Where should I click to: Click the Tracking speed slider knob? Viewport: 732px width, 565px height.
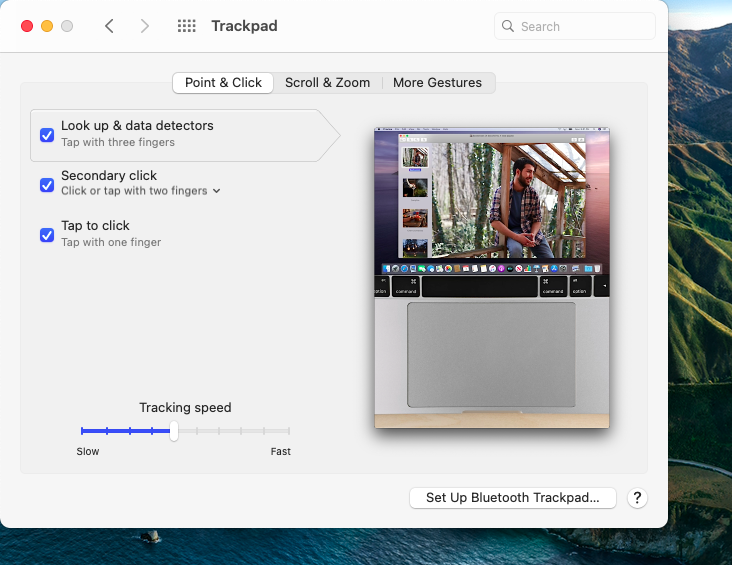pyautogui.click(x=174, y=431)
